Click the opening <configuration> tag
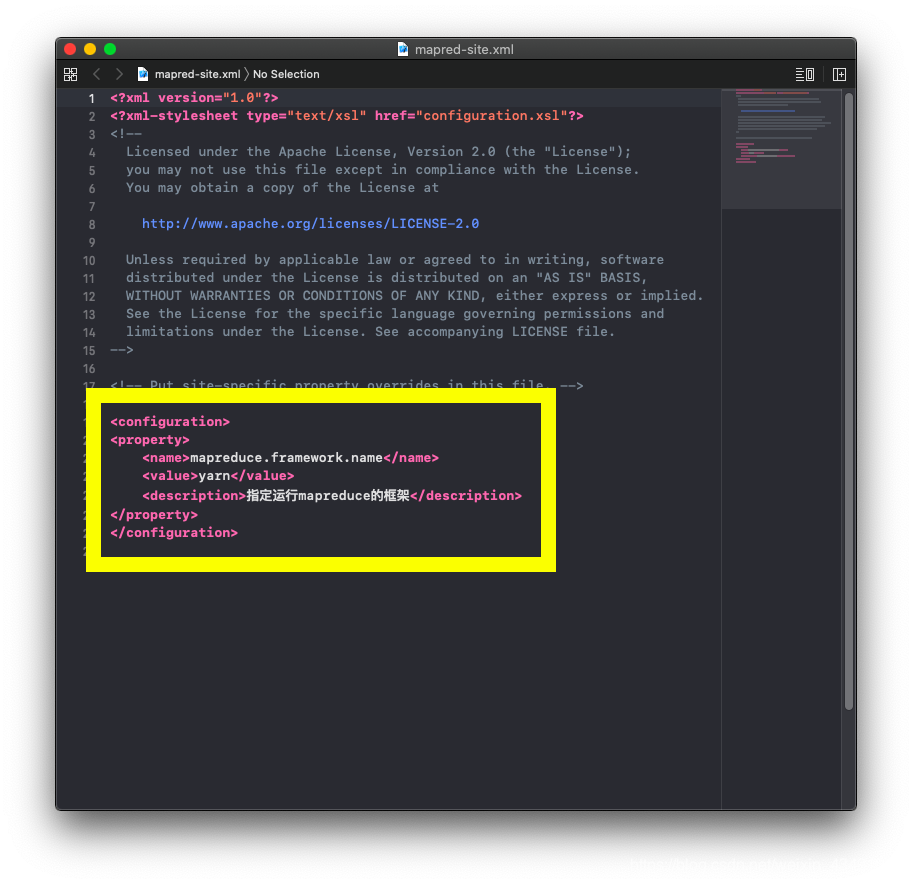The width and height of the screenshot is (912, 884). (x=170, y=422)
